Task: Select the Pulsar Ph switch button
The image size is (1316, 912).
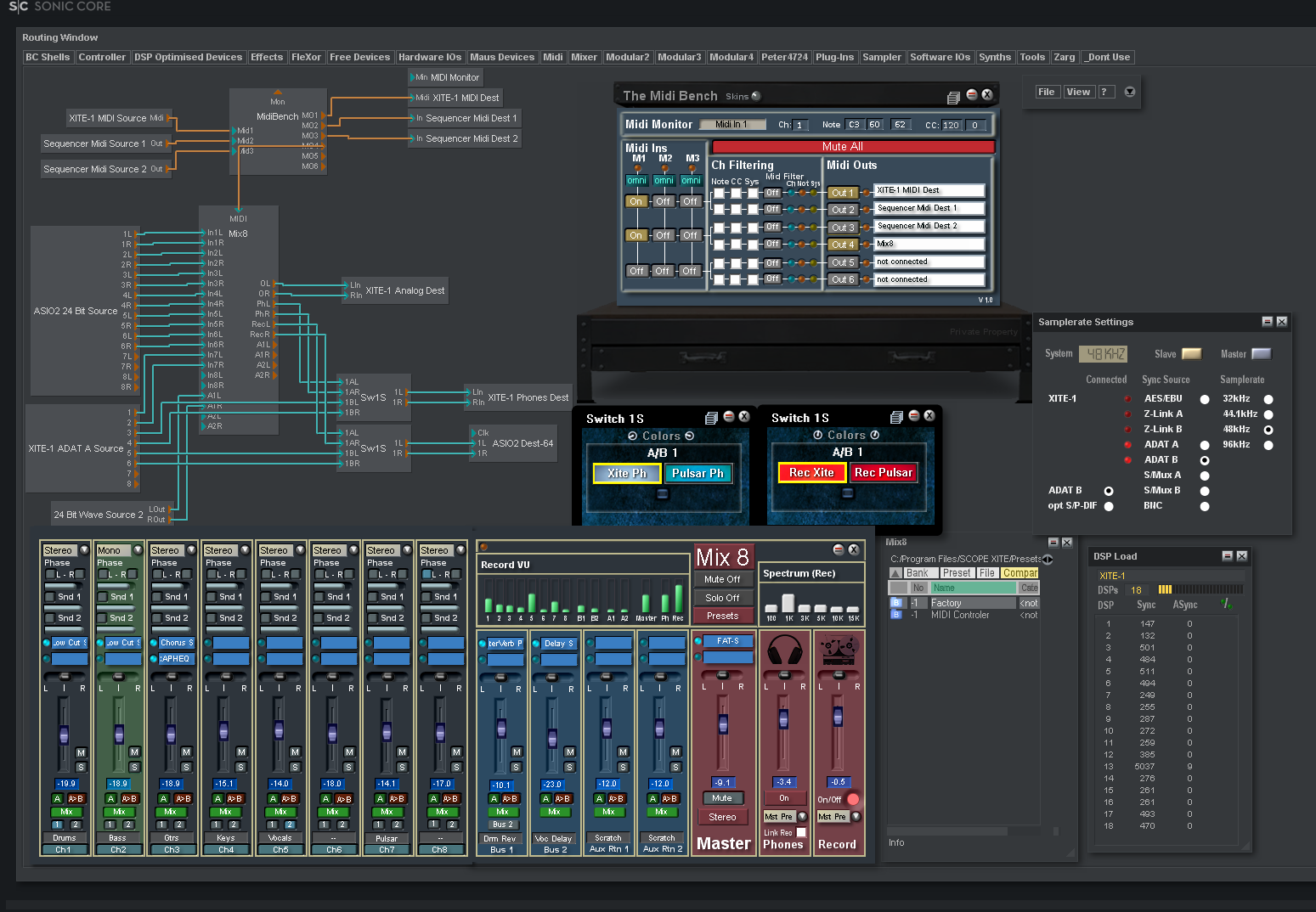Action: [698, 474]
